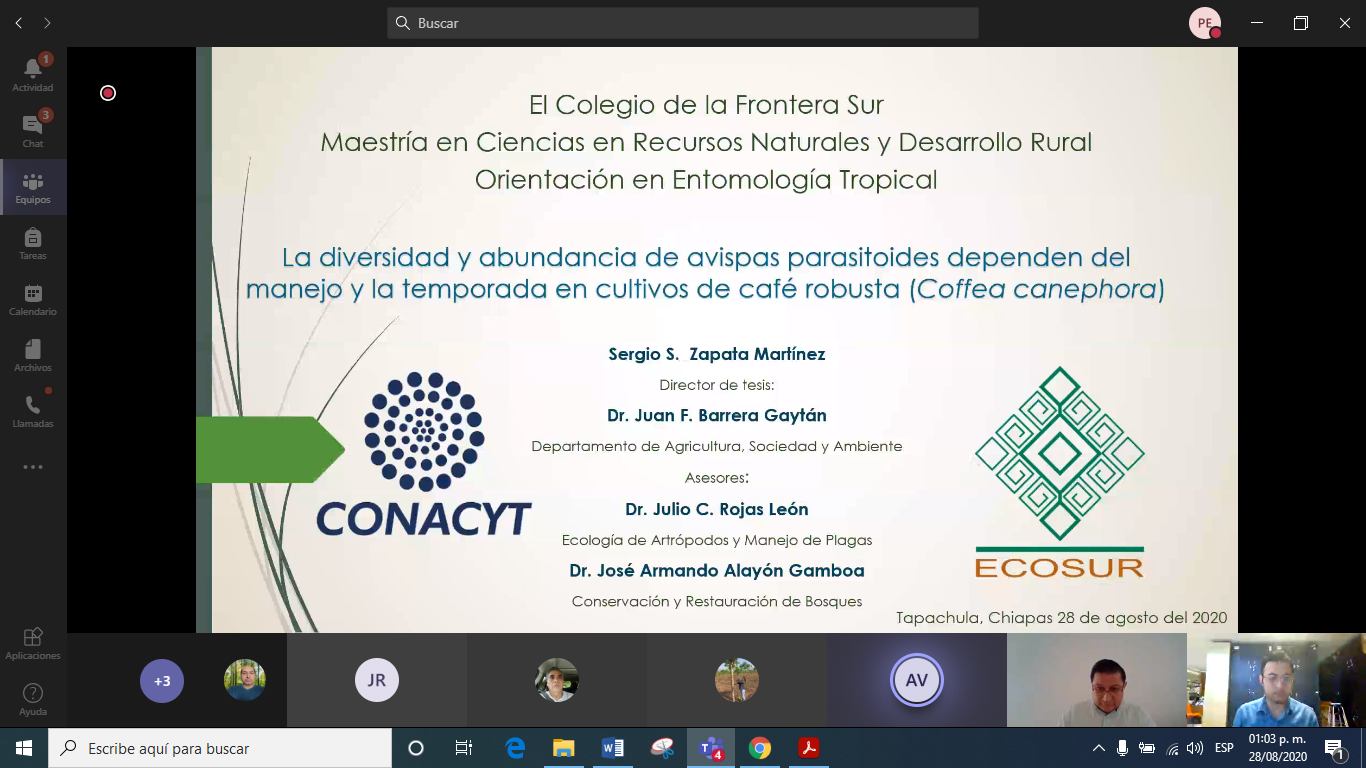Select the video of man in white shirt
The height and width of the screenshot is (768, 1366).
click(1097, 680)
